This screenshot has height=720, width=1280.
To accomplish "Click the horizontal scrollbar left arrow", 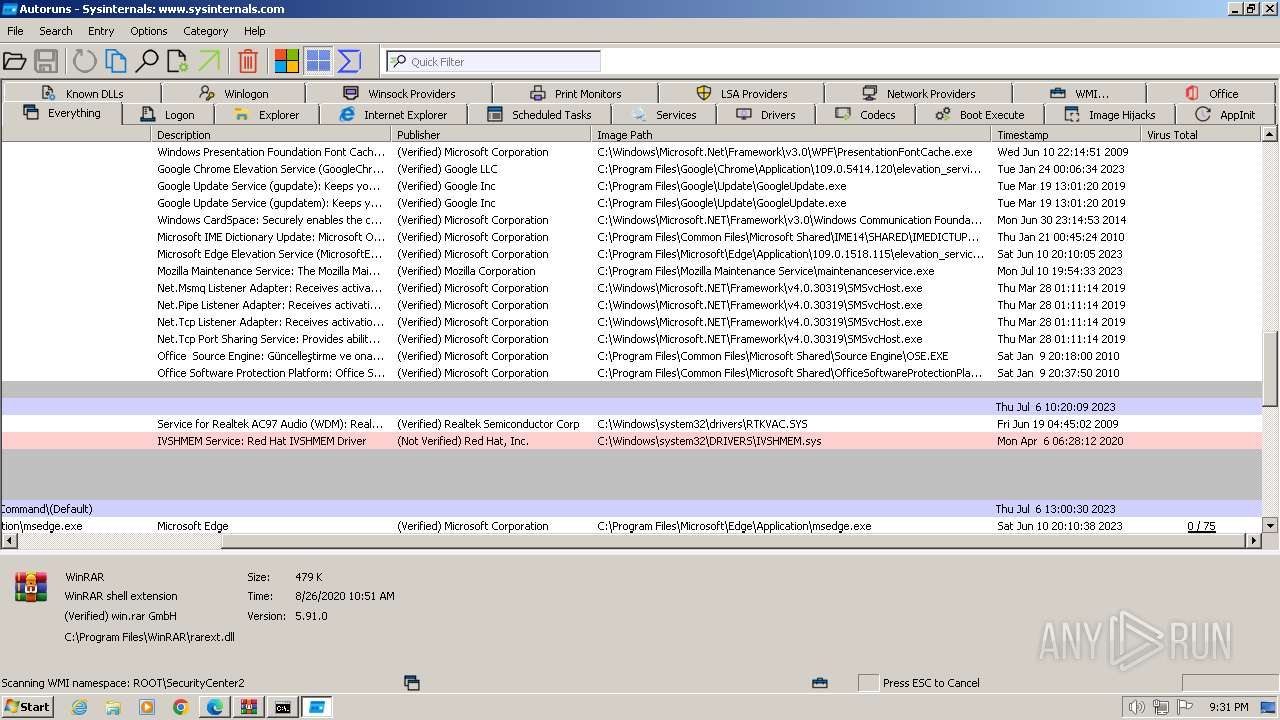I will 8,541.
